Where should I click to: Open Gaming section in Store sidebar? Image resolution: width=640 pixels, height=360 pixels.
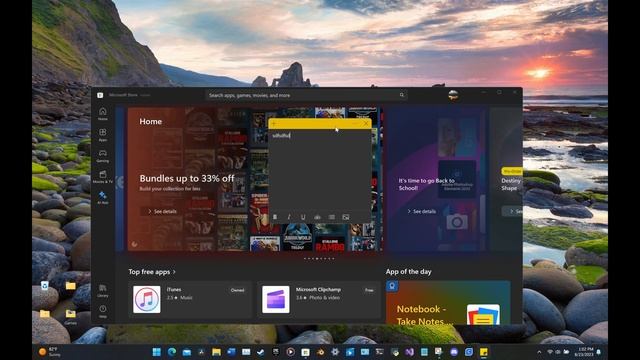coord(102,156)
